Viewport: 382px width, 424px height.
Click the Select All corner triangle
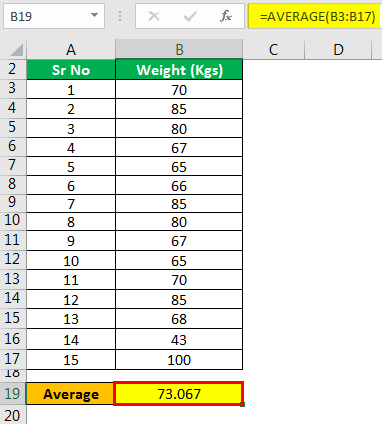(17, 50)
